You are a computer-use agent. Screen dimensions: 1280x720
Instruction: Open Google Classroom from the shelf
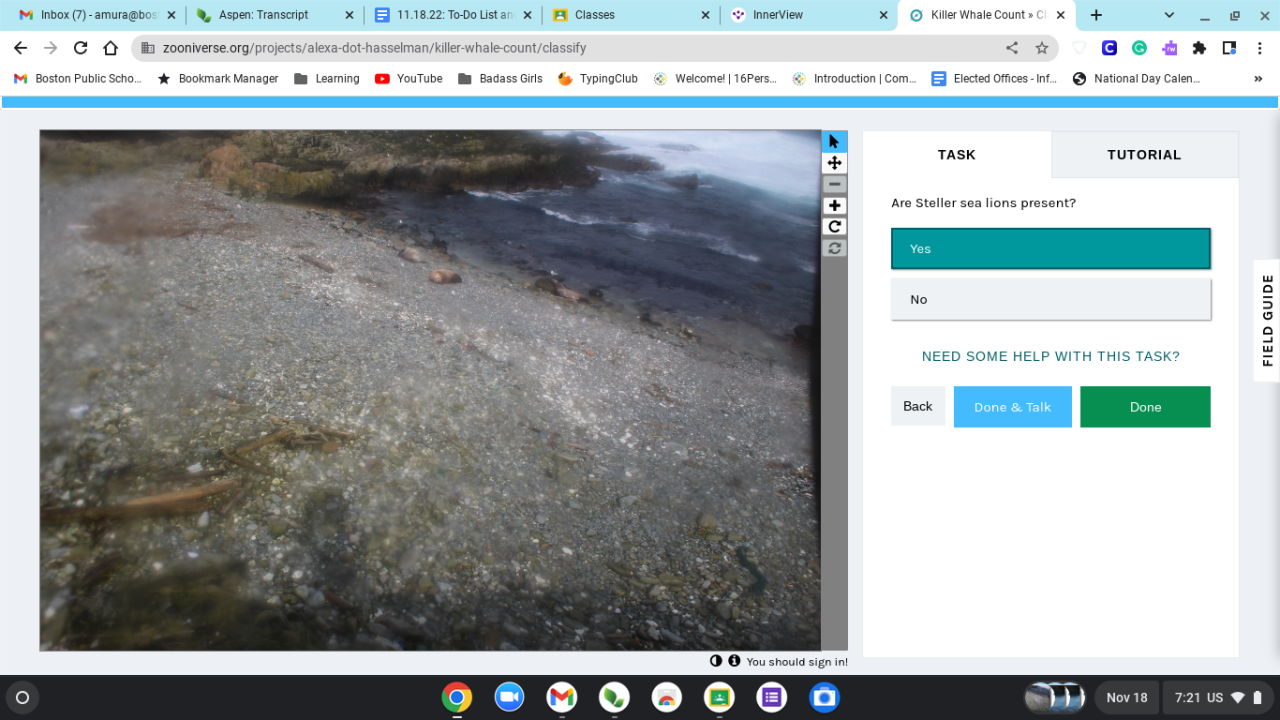pos(719,697)
